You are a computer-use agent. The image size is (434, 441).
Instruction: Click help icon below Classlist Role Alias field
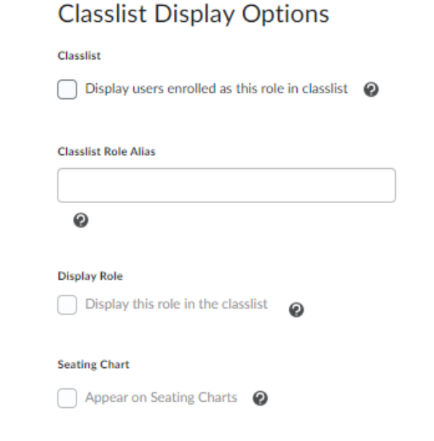[x=81, y=220]
